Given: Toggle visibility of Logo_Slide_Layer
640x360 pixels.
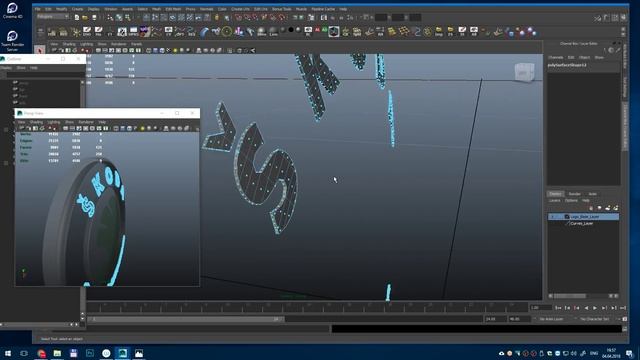Looking at the screenshot, I should 553,217.
